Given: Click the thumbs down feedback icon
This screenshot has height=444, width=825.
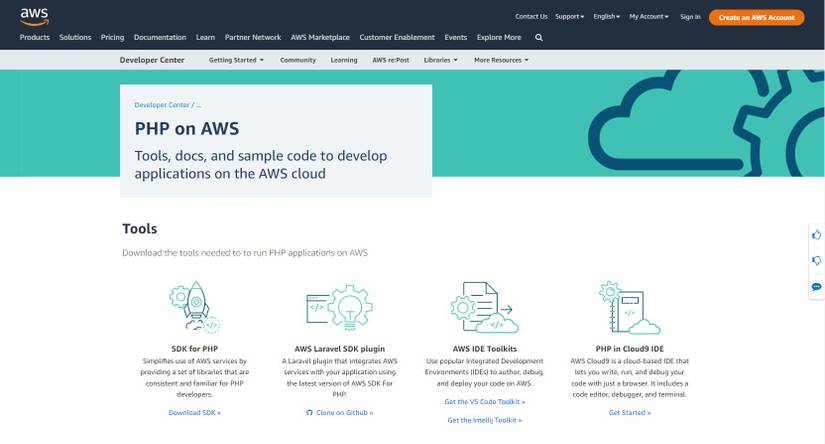Looking at the screenshot, I should pos(816,260).
